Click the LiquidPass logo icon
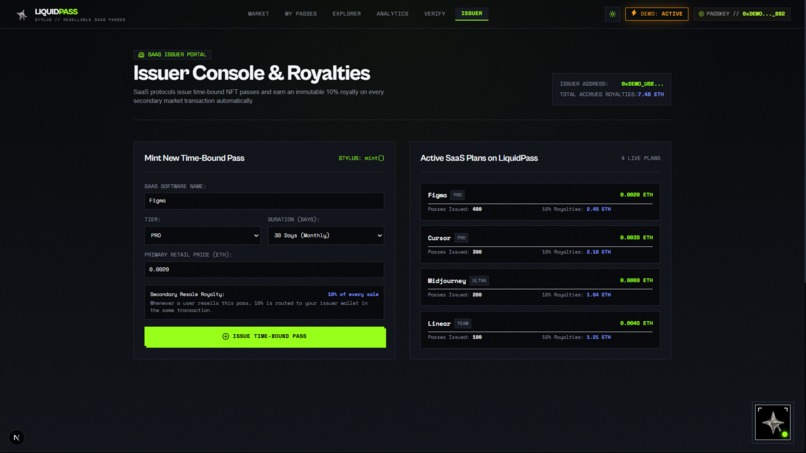 point(22,15)
